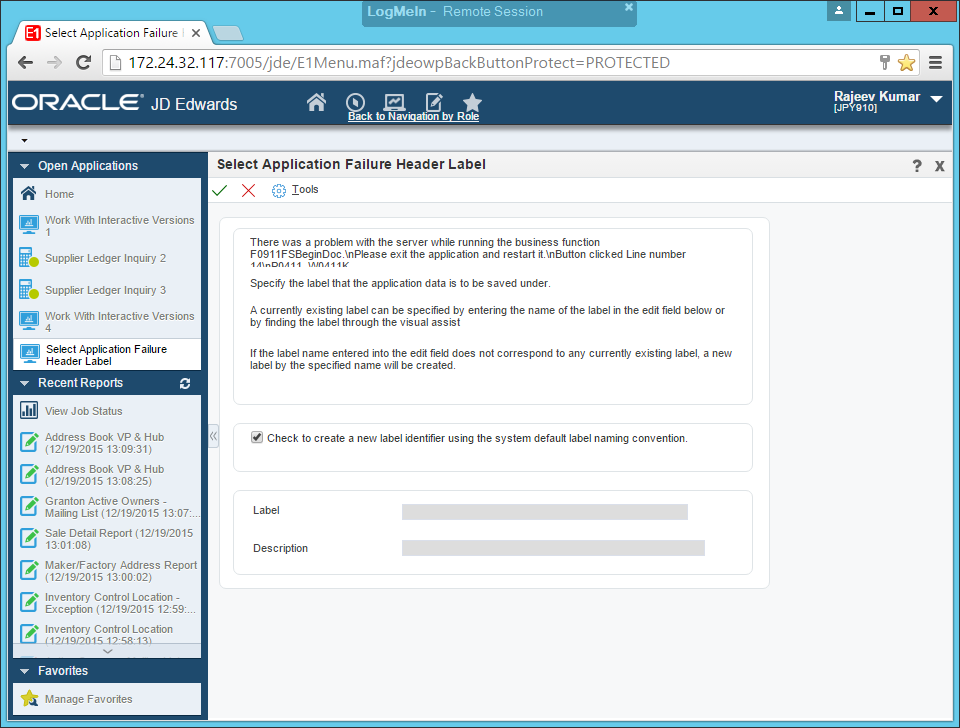Click the red Cancel X icon

[248, 189]
